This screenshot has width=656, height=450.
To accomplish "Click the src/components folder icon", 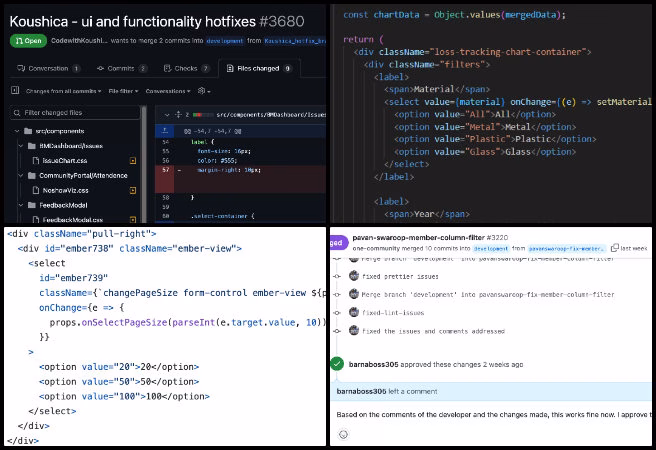I will pyautogui.click(x=28, y=131).
